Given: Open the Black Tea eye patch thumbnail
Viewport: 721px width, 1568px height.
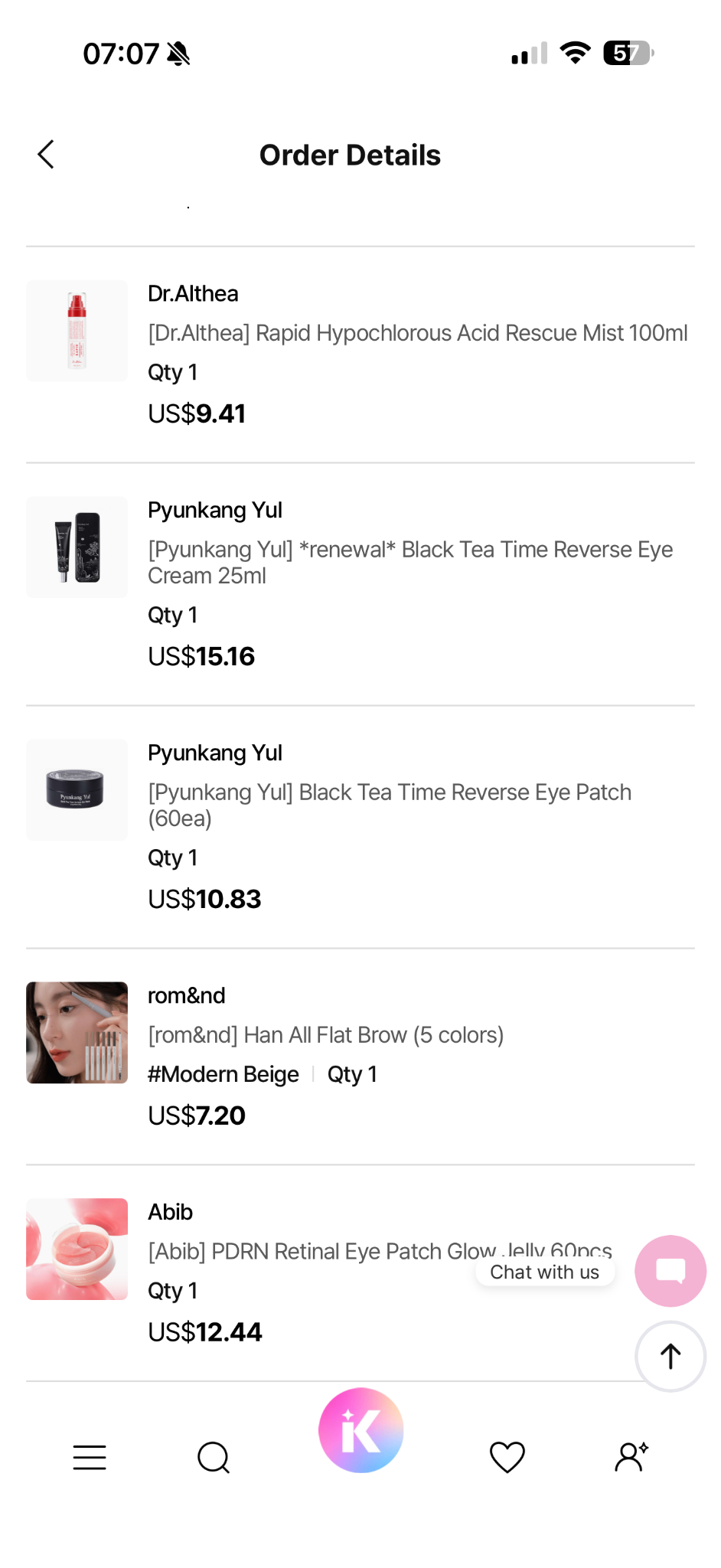Looking at the screenshot, I should pos(77,789).
